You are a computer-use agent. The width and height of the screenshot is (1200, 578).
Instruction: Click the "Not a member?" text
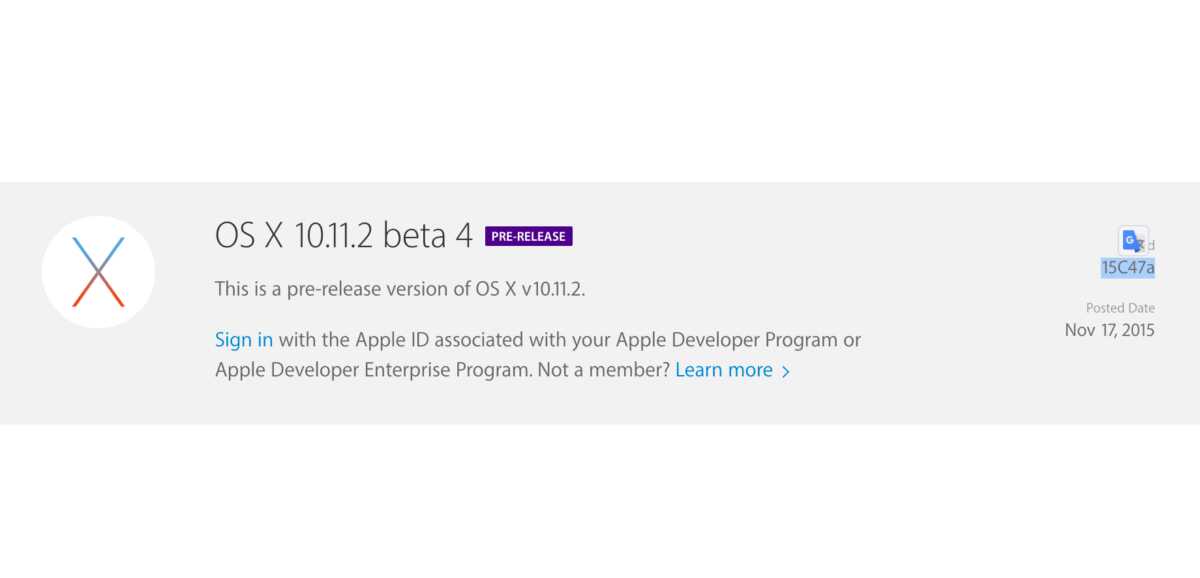pos(603,370)
